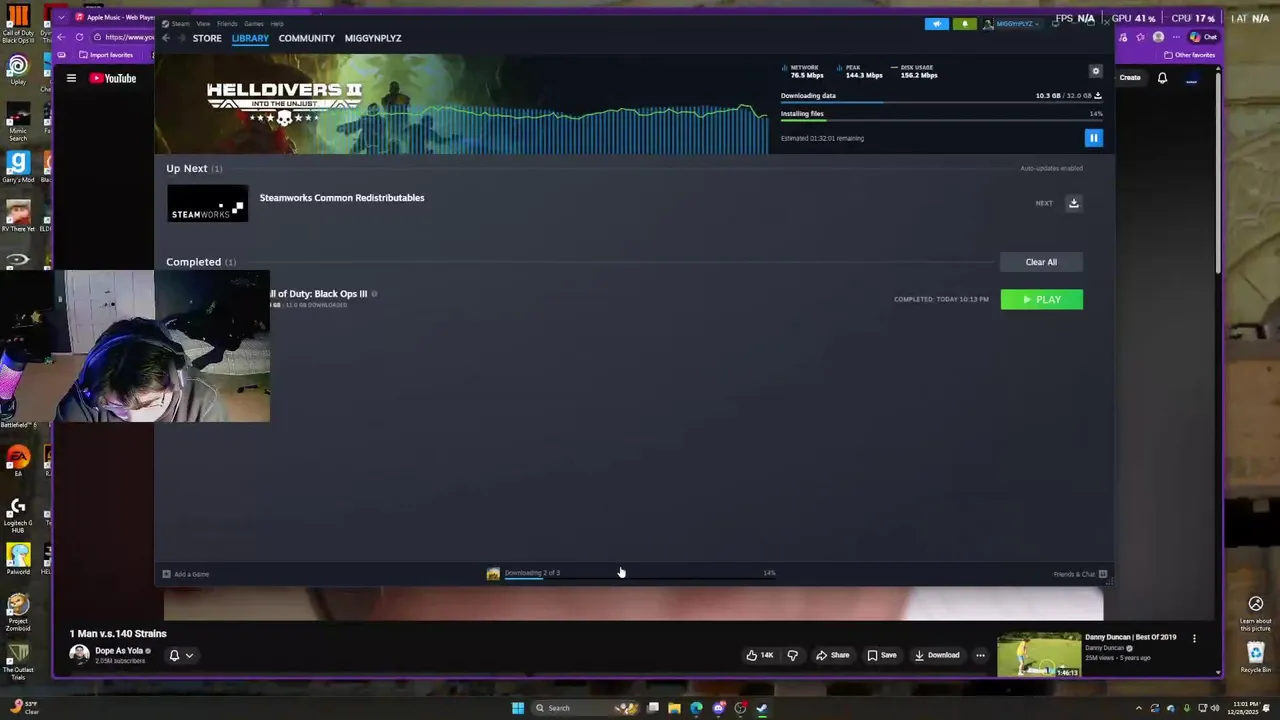Click the YouTube Create button
This screenshot has height=720, width=1280.
click(x=1130, y=78)
